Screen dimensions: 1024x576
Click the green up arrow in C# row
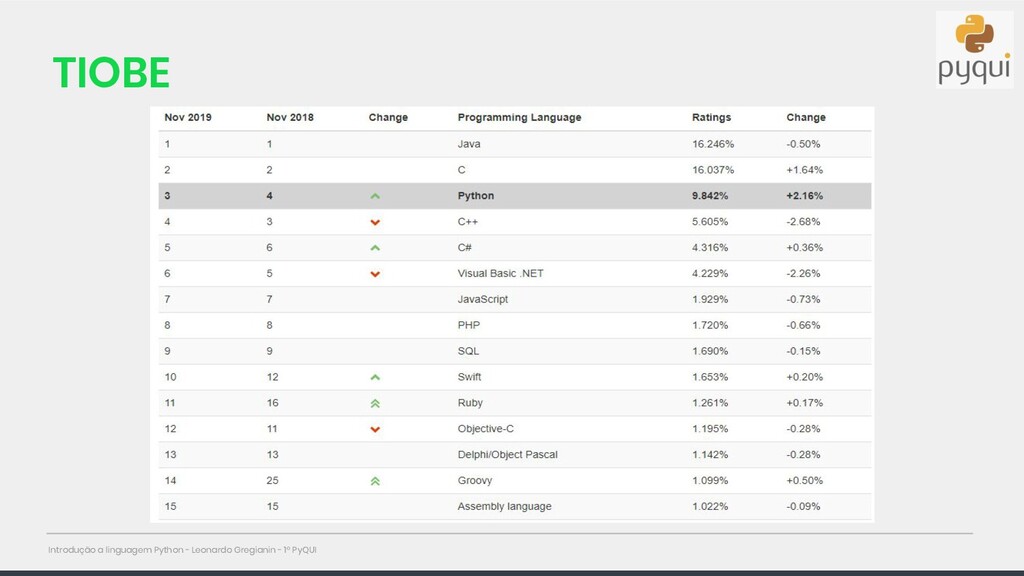[x=375, y=248]
